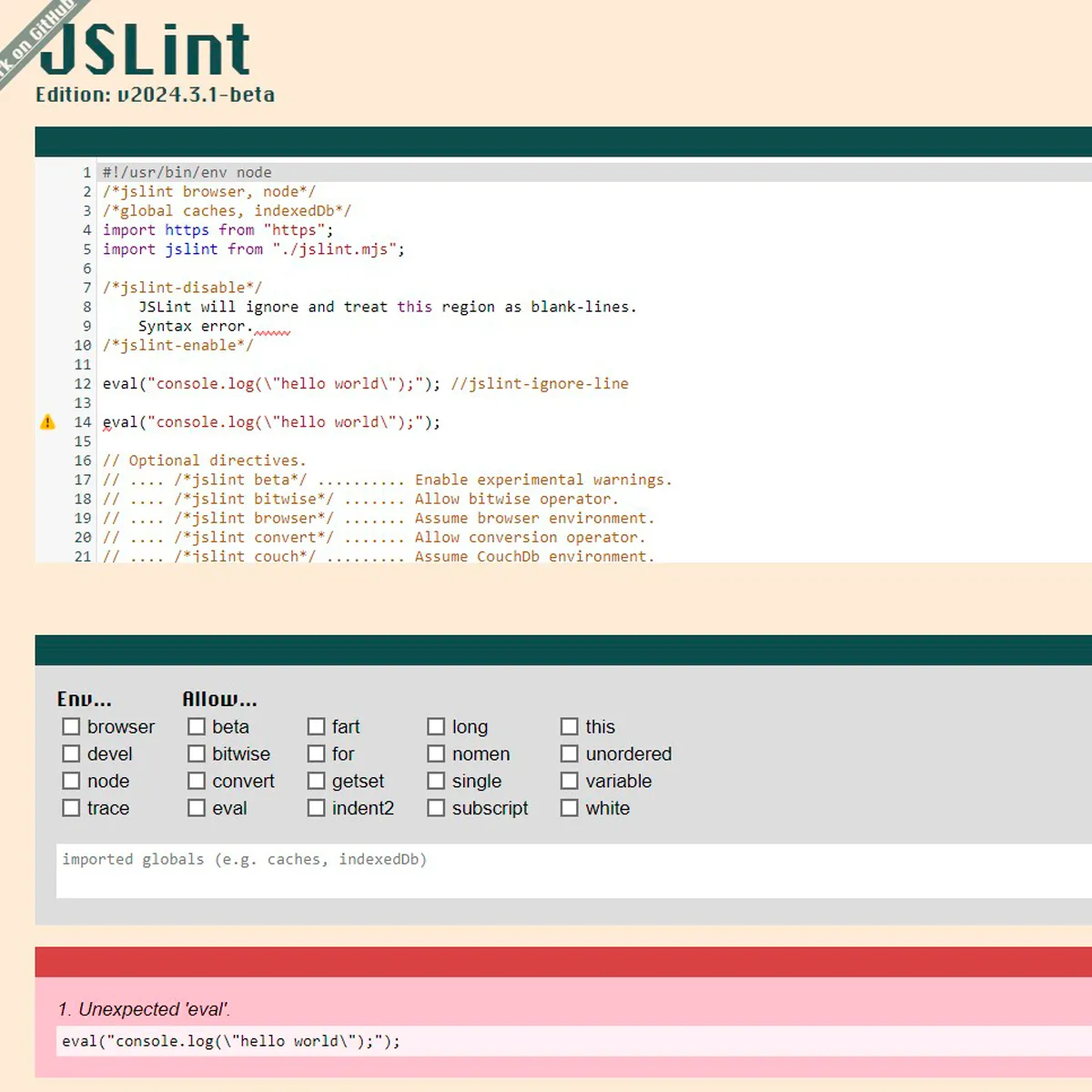Click the imported globals input field

[574, 870]
